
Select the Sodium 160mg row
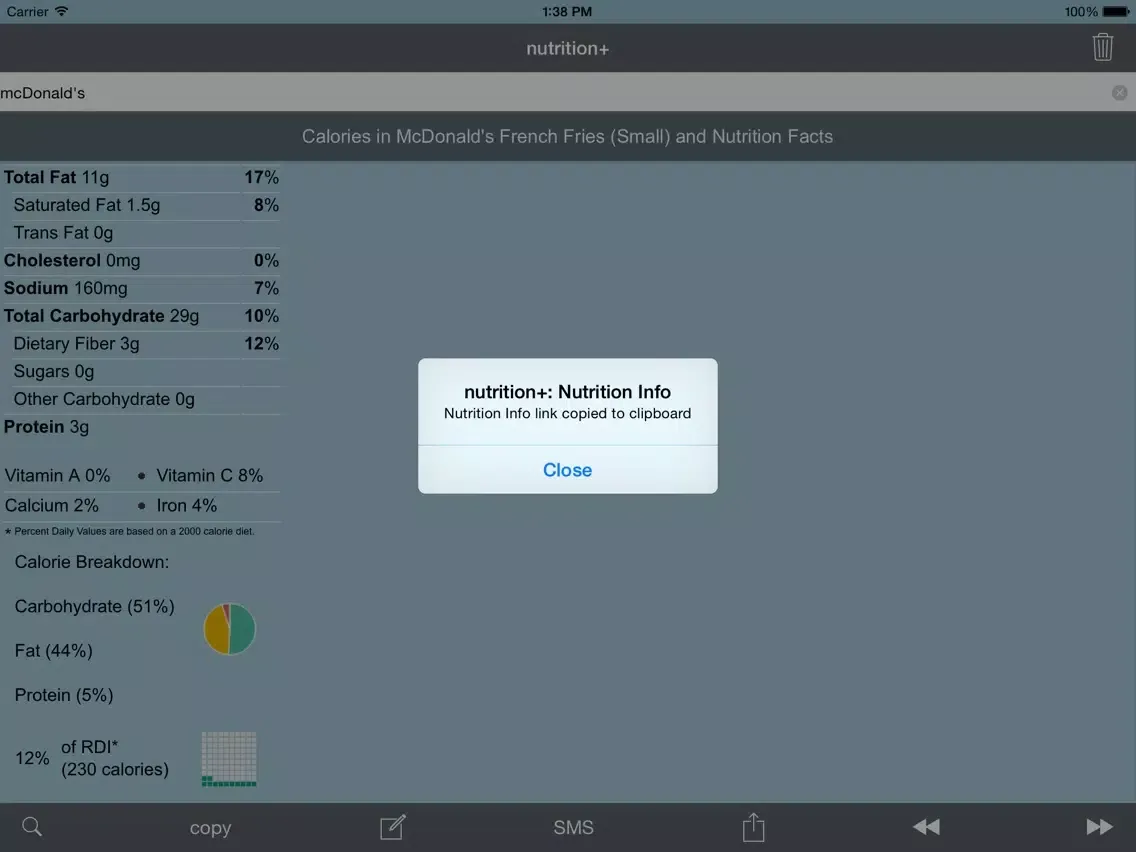[141, 288]
